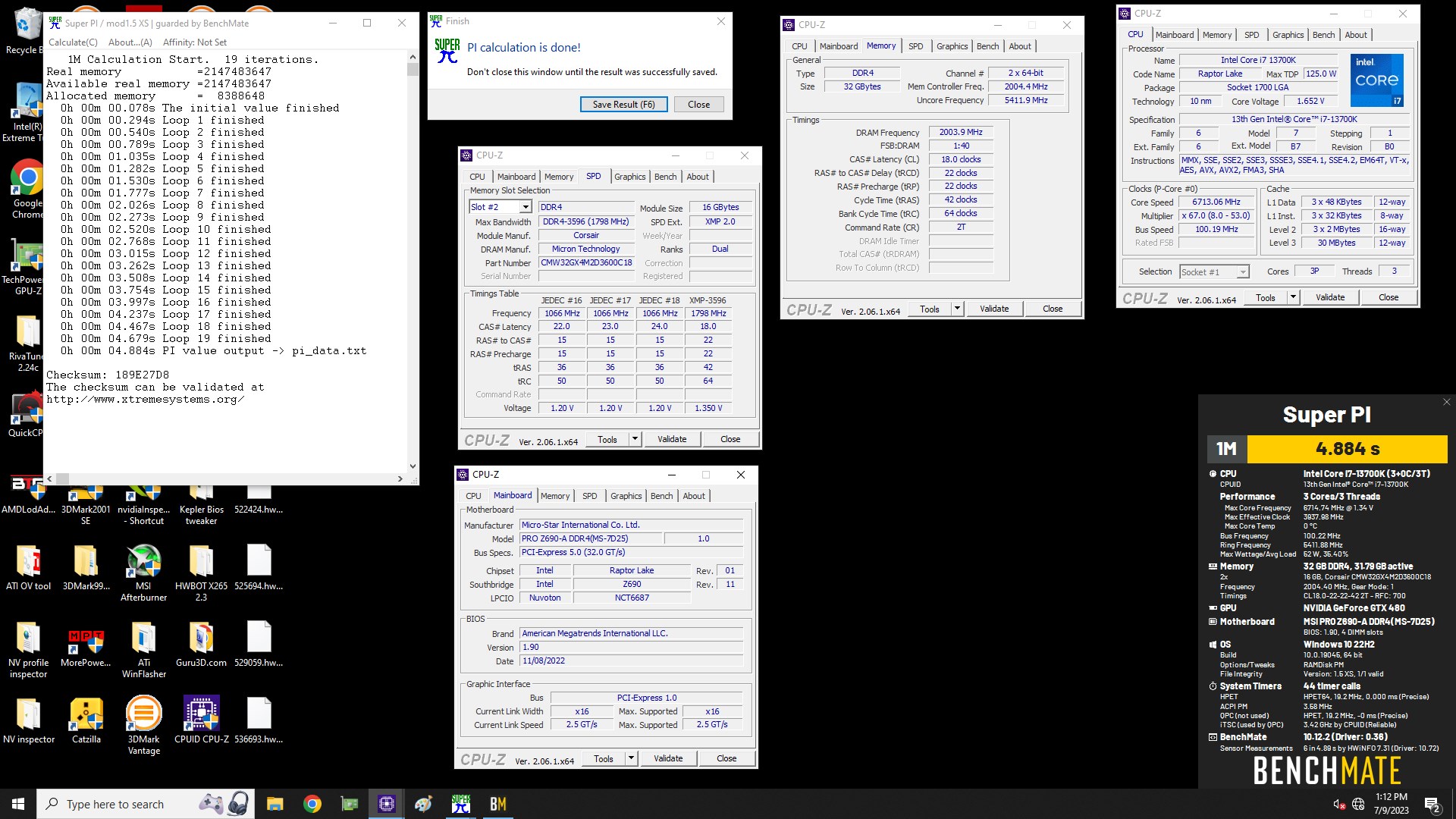Click Save Result (F6) button
The image size is (1456, 819).
pos(623,105)
